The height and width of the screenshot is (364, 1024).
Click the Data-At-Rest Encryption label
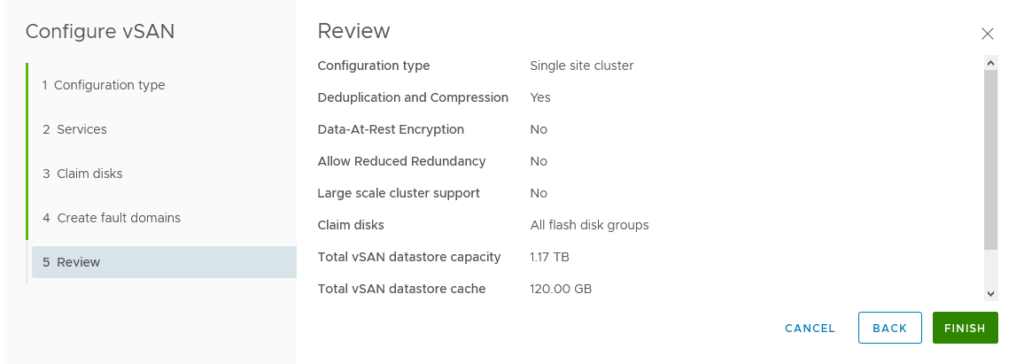tap(391, 129)
